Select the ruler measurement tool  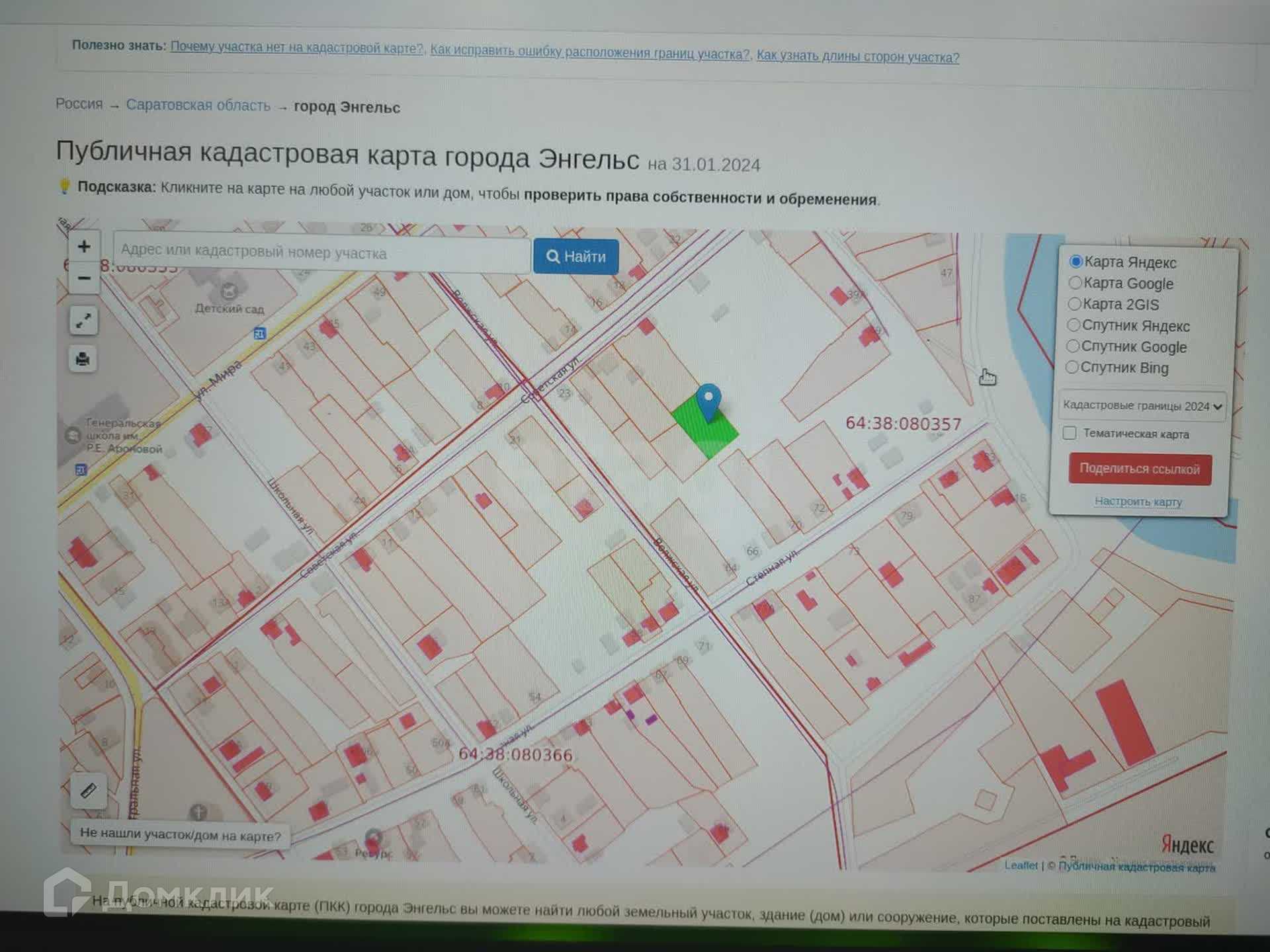coord(89,791)
